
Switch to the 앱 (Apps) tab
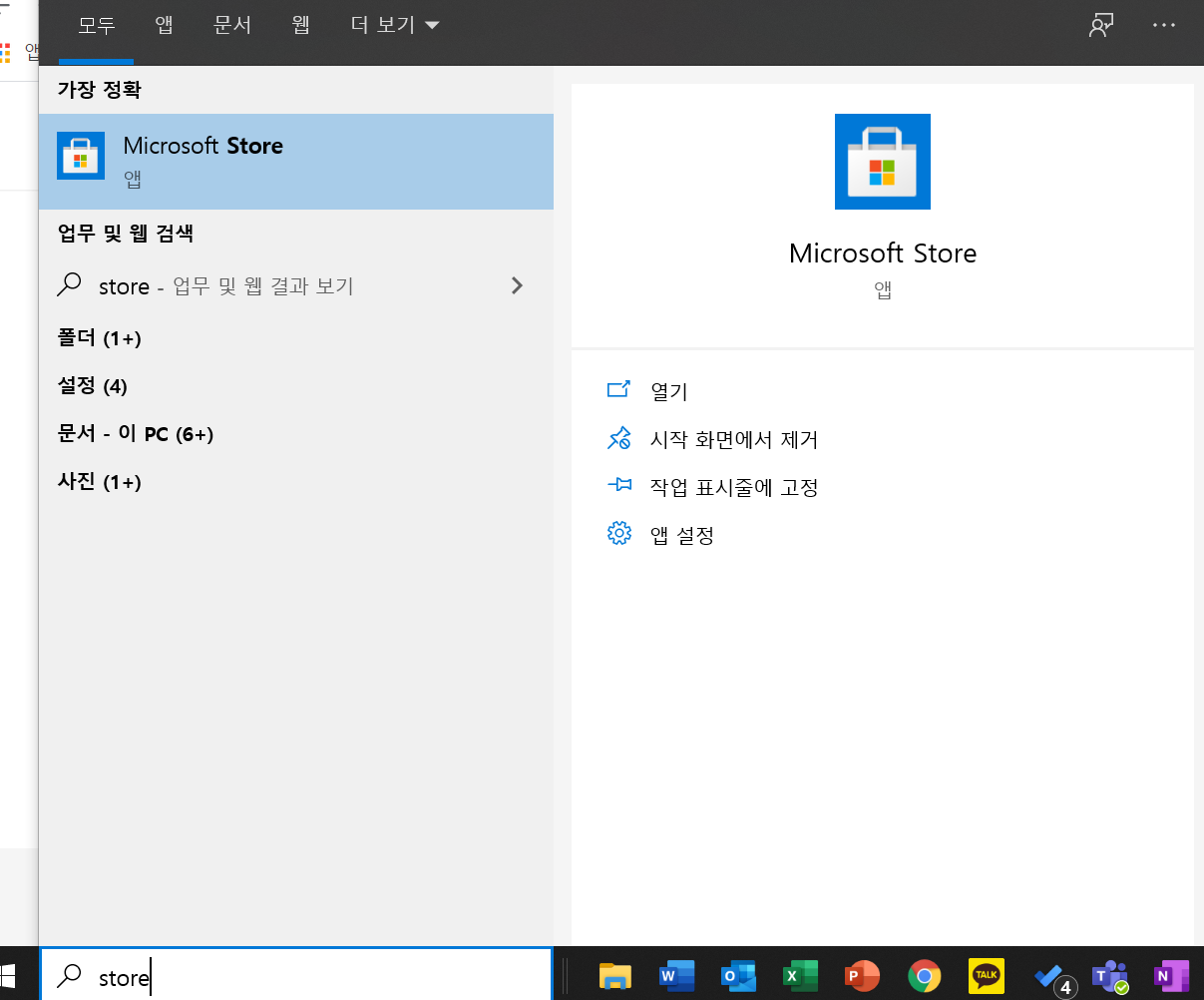(x=165, y=25)
